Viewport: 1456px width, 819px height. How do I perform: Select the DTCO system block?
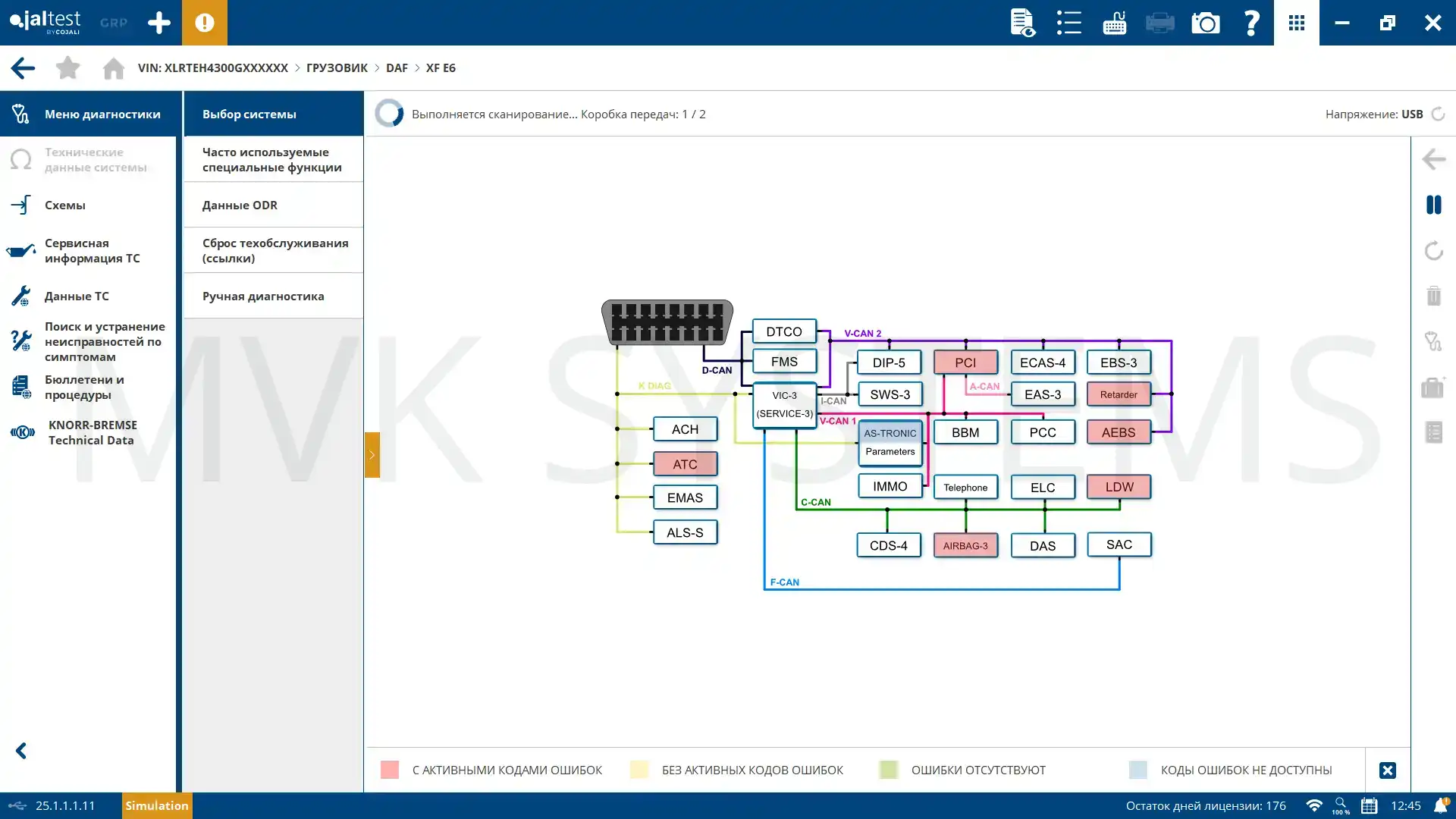[784, 331]
